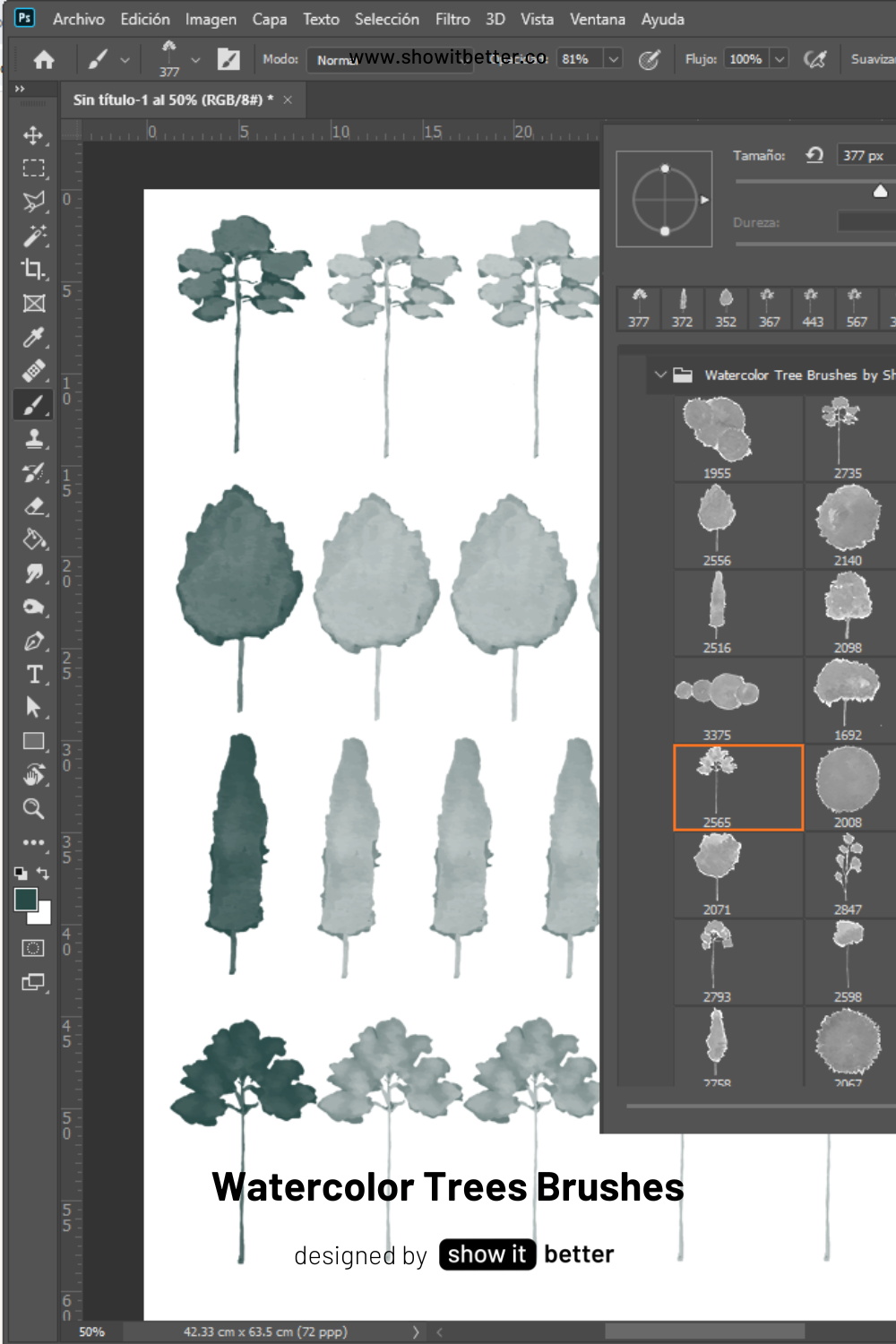Select the Crop tool
The image size is (896, 1344).
click(34, 270)
